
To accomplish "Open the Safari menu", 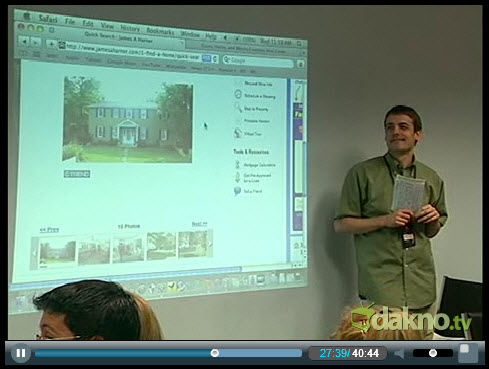I will tap(48, 19).
